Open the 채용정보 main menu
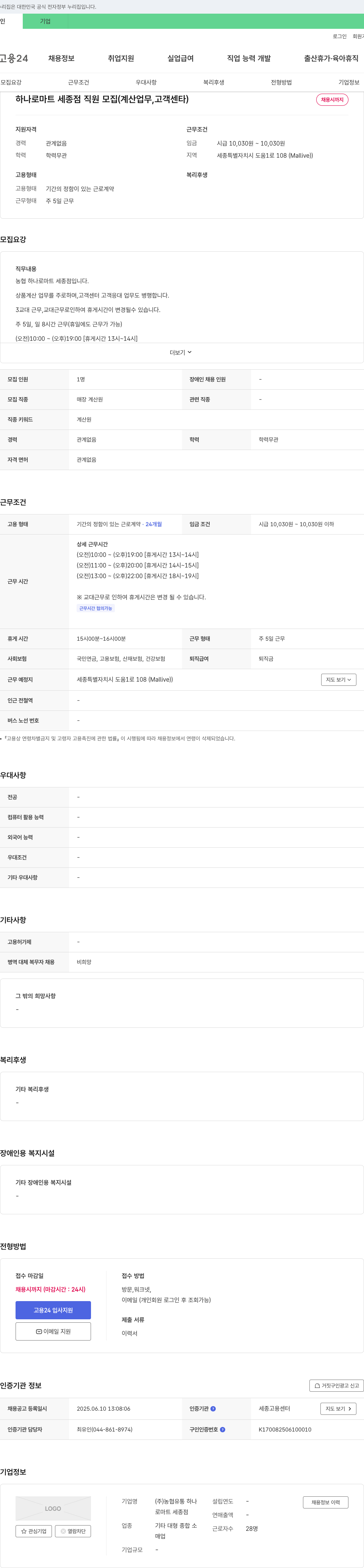The width and height of the screenshot is (364, 1568). (x=61, y=58)
